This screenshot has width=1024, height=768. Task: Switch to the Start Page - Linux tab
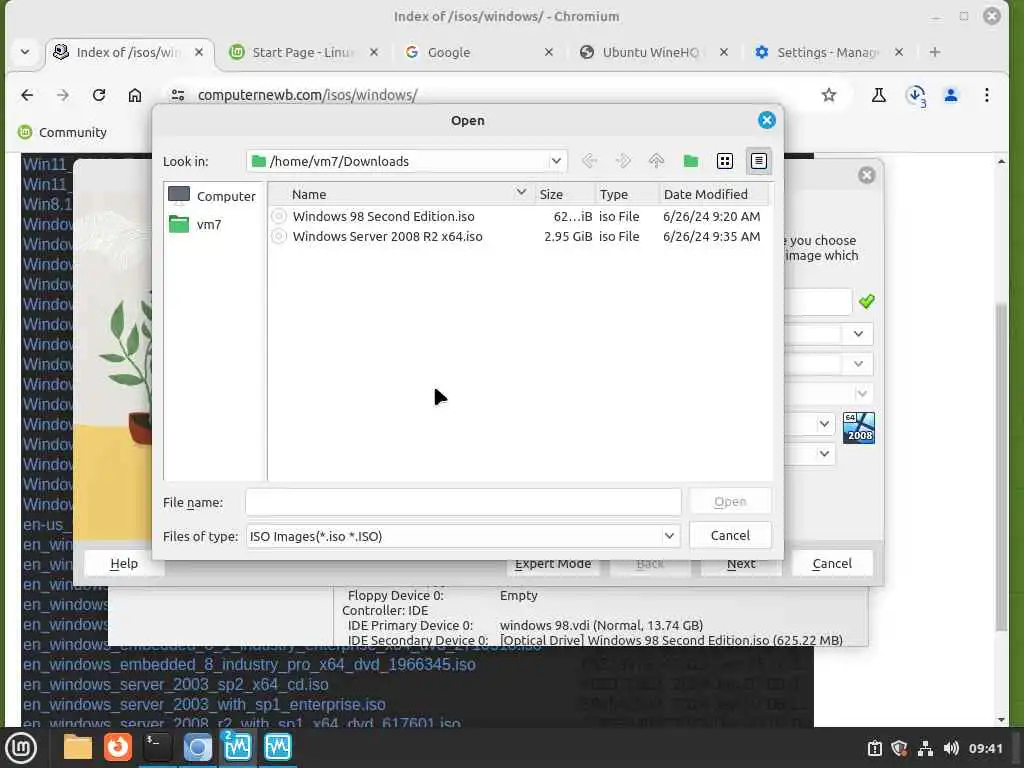pos(303,52)
